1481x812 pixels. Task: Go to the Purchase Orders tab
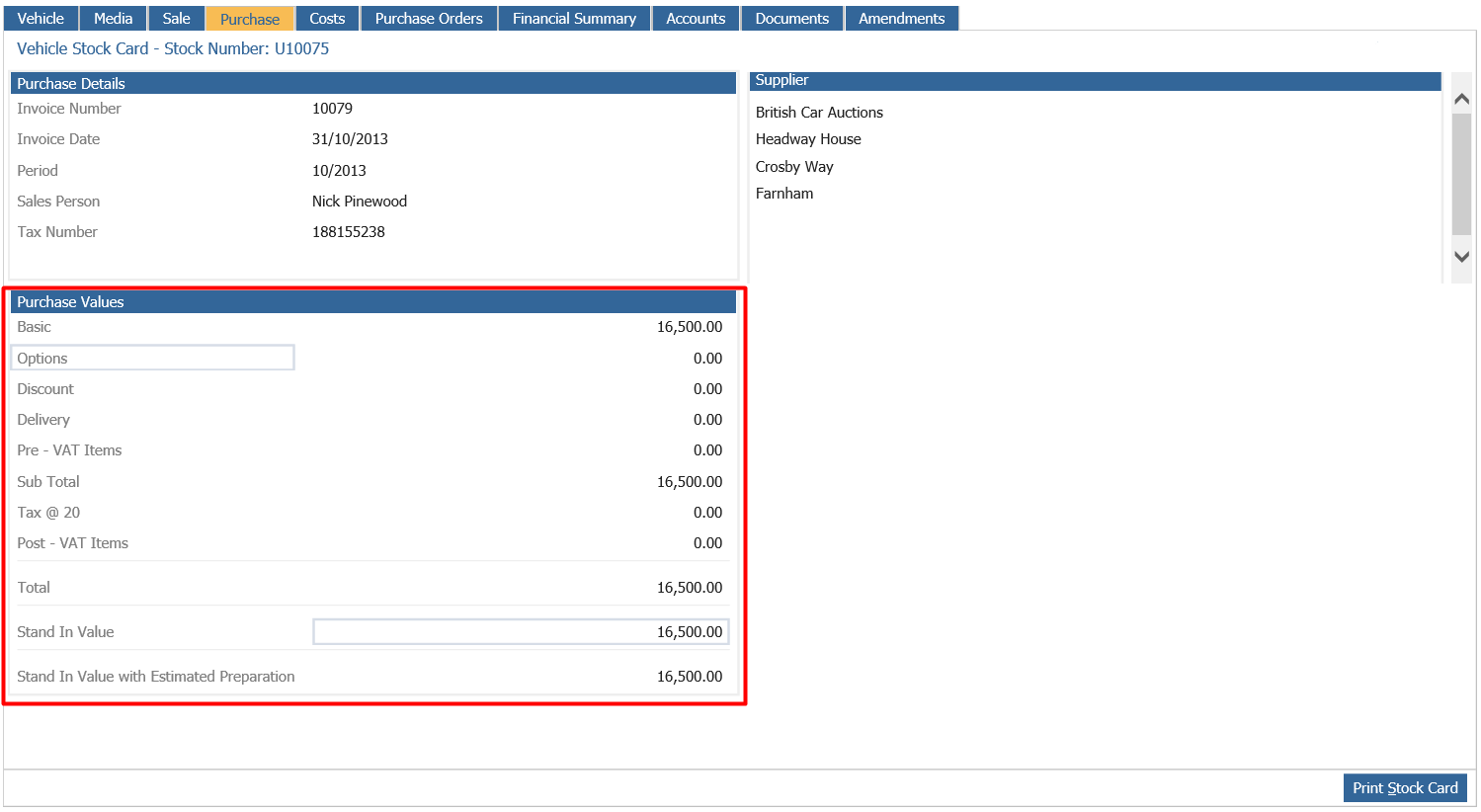coord(429,19)
